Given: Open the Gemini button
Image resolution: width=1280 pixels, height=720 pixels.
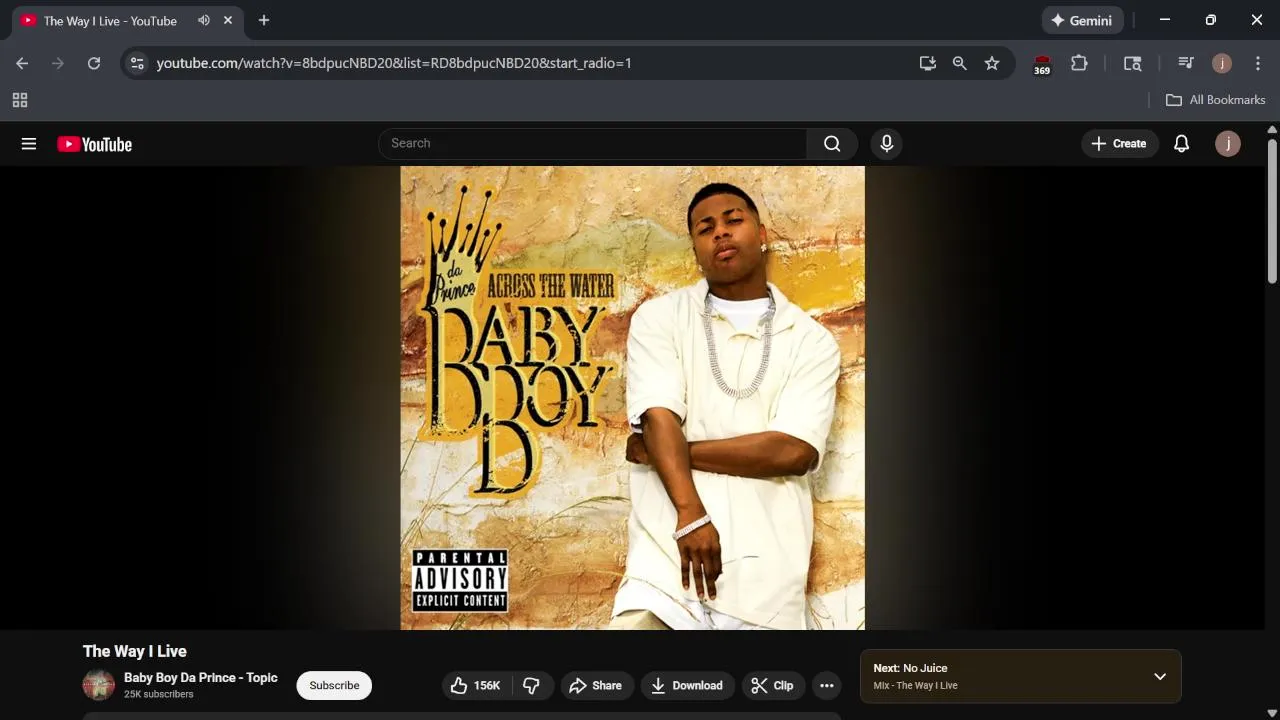Looking at the screenshot, I should (x=1082, y=20).
